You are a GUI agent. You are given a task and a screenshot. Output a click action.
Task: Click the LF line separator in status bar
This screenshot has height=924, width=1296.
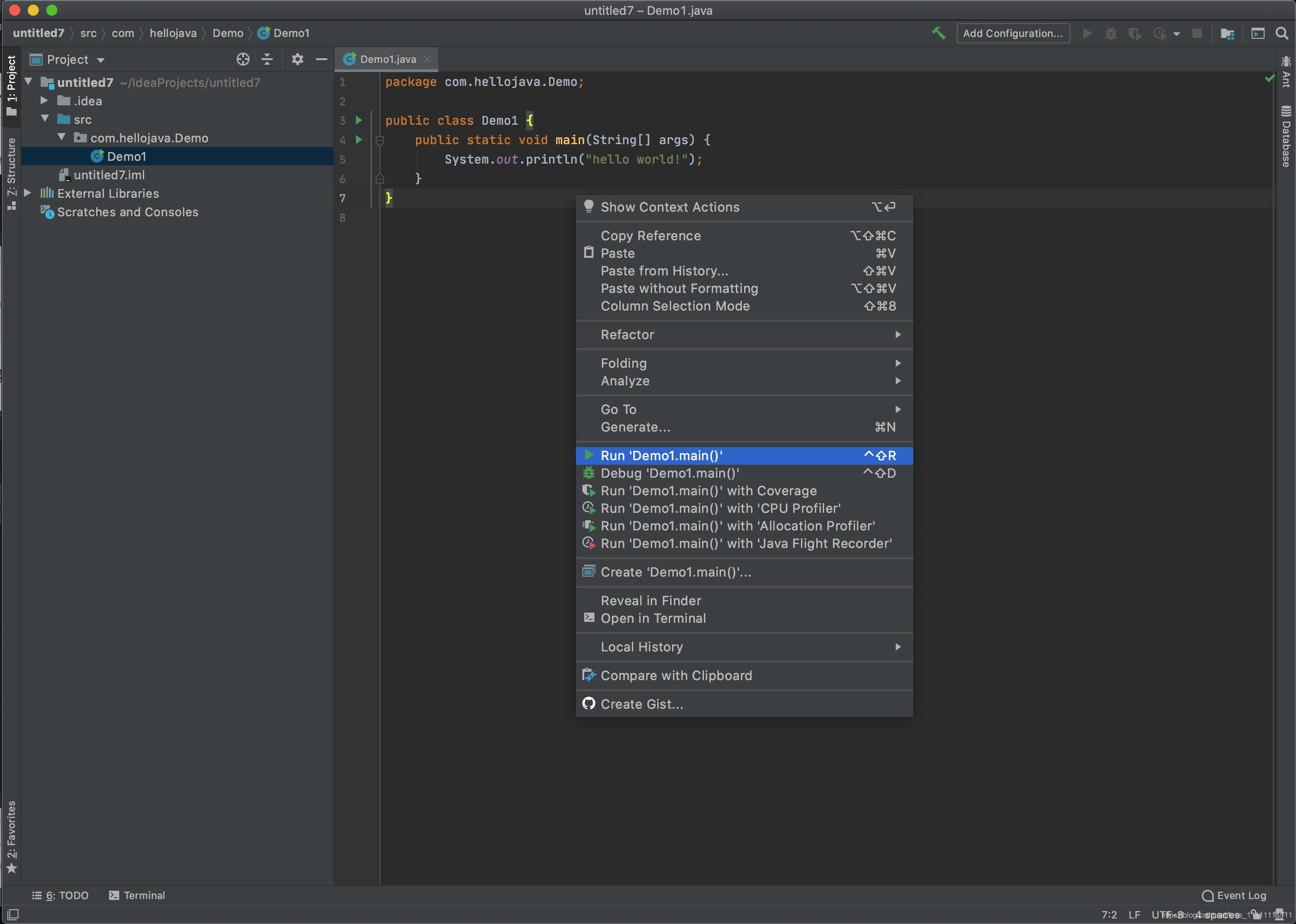[1134, 915]
